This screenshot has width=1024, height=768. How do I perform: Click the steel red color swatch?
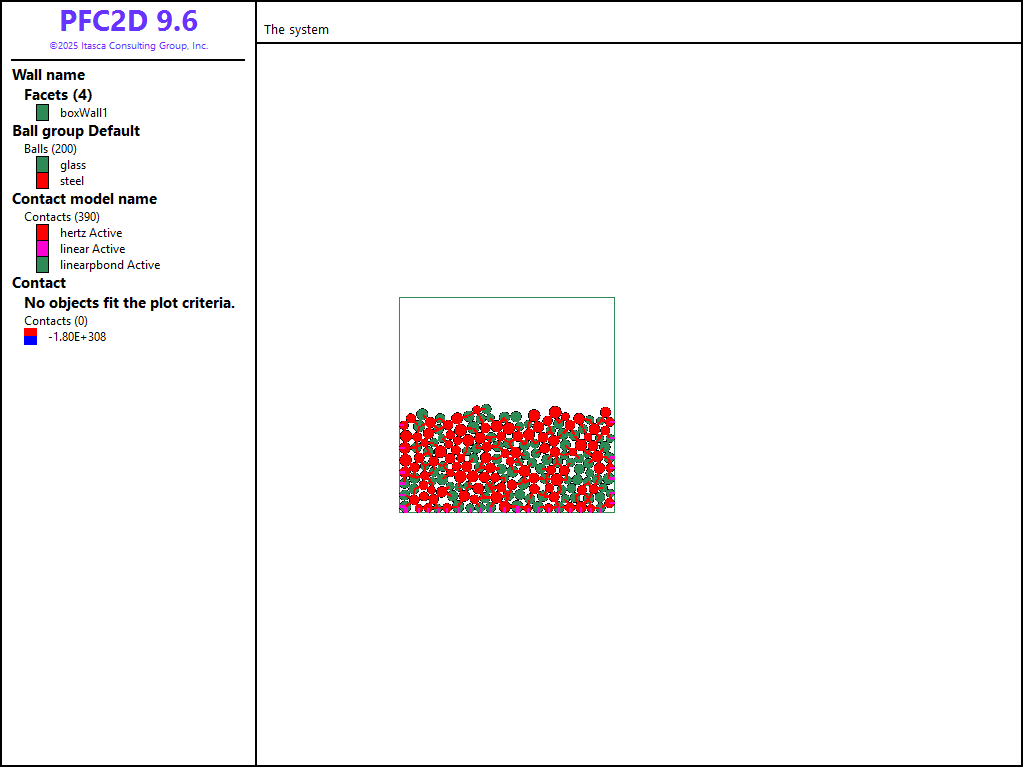coord(42,181)
